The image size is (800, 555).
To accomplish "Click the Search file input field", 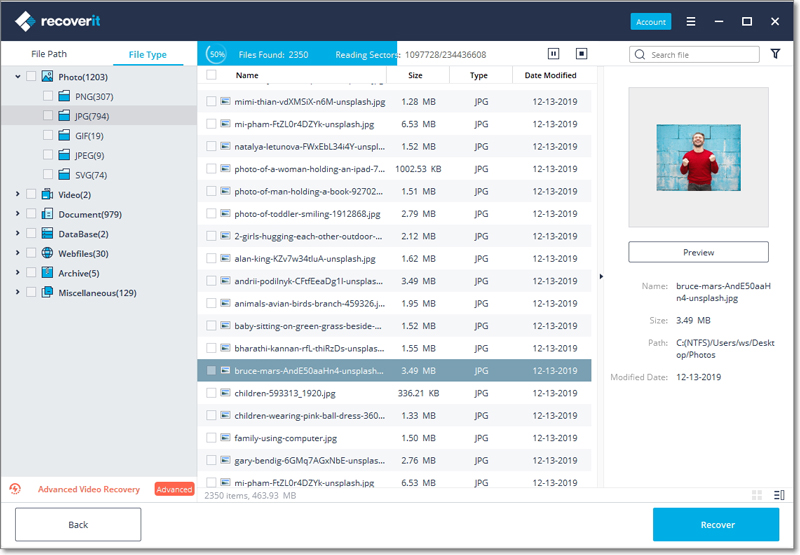I will coord(695,54).
